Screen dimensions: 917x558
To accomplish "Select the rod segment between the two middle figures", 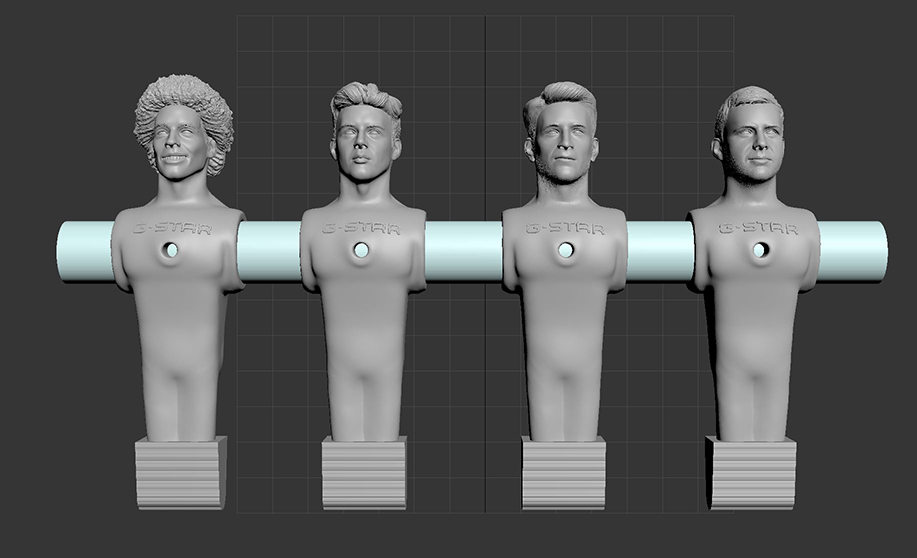I will pyautogui.click(x=463, y=251).
